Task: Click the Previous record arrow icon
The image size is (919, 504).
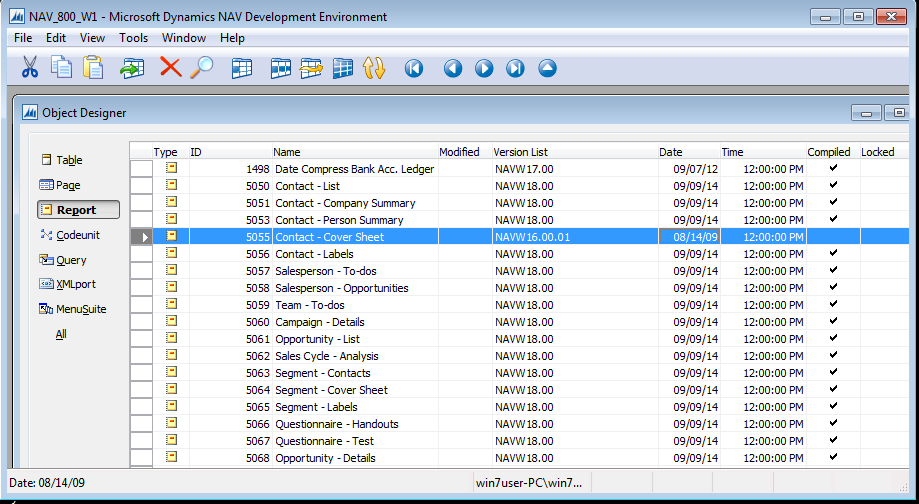Action: coord(453,68)
